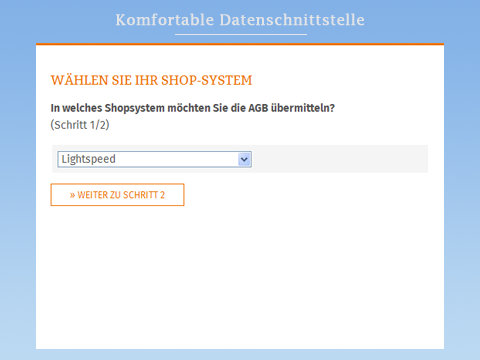Click the dropdown's blue chevron arrow
This screenshot has width=480, height=360.
tap(244, 159)
